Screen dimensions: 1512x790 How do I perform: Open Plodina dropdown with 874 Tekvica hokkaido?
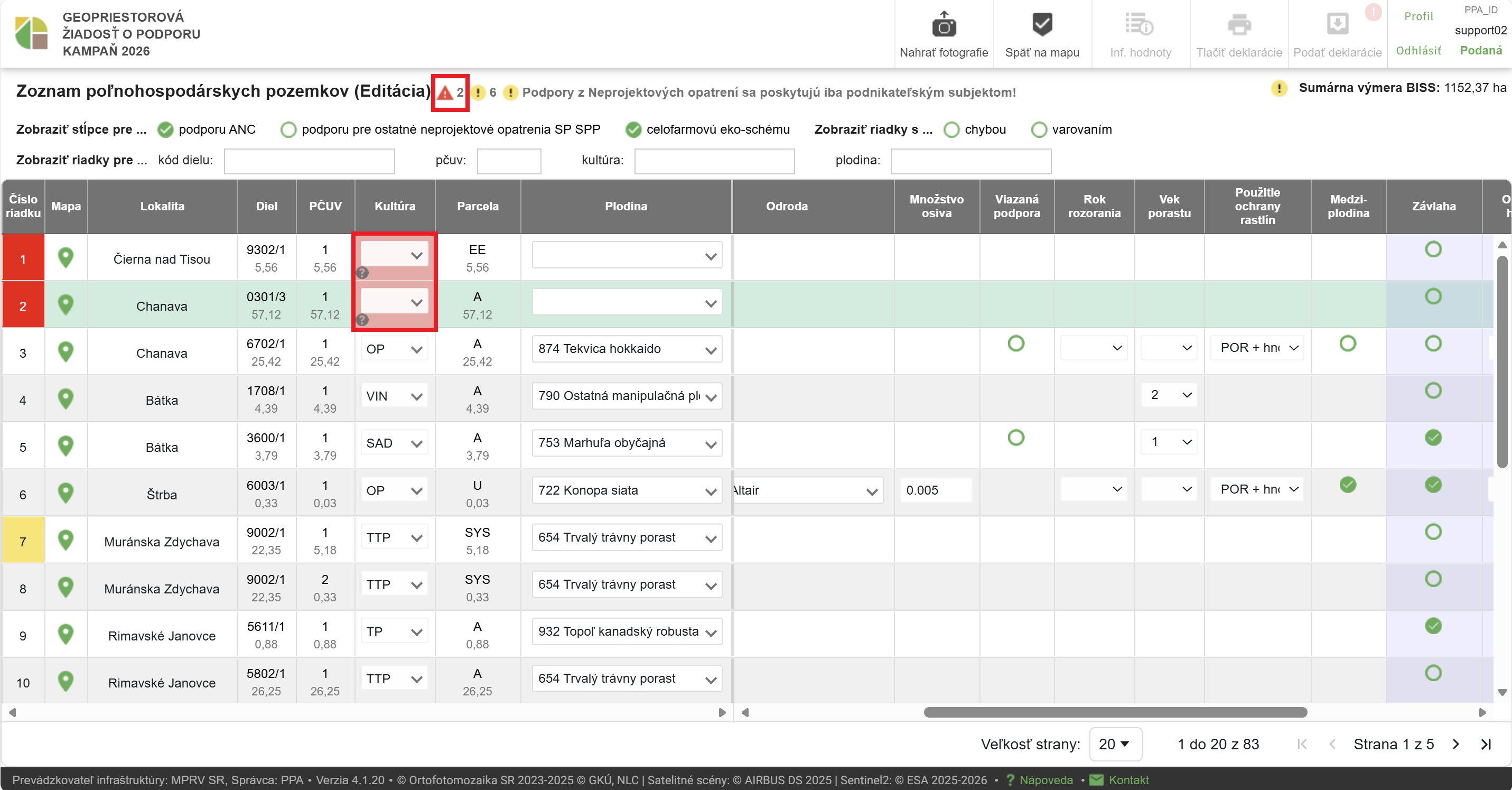[x=626, y=349]
